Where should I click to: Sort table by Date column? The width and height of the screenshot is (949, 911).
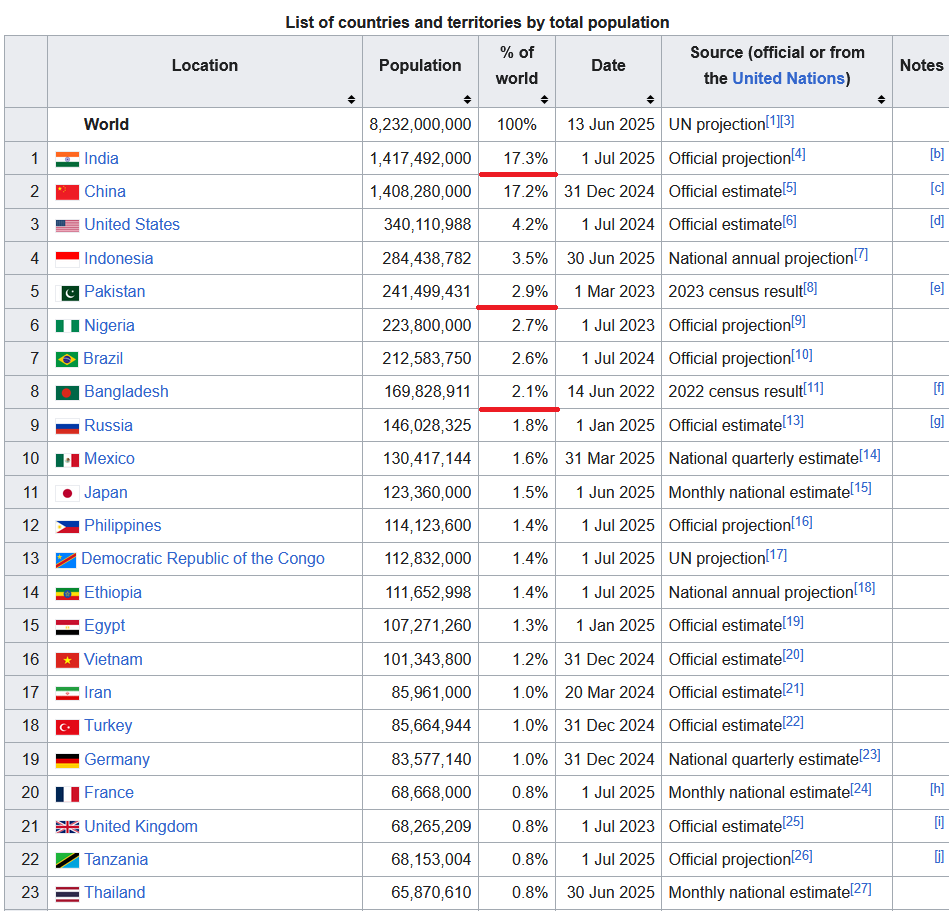650,99
